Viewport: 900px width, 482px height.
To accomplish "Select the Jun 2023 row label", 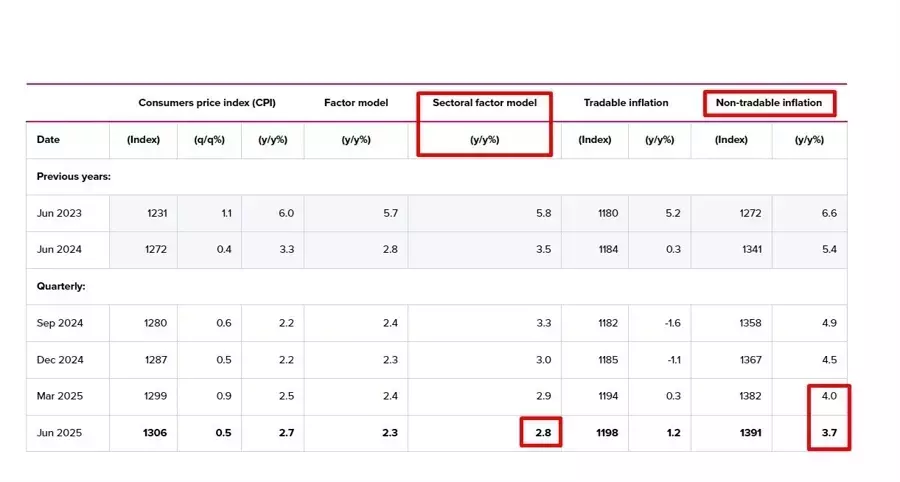I will coord(59,213).
